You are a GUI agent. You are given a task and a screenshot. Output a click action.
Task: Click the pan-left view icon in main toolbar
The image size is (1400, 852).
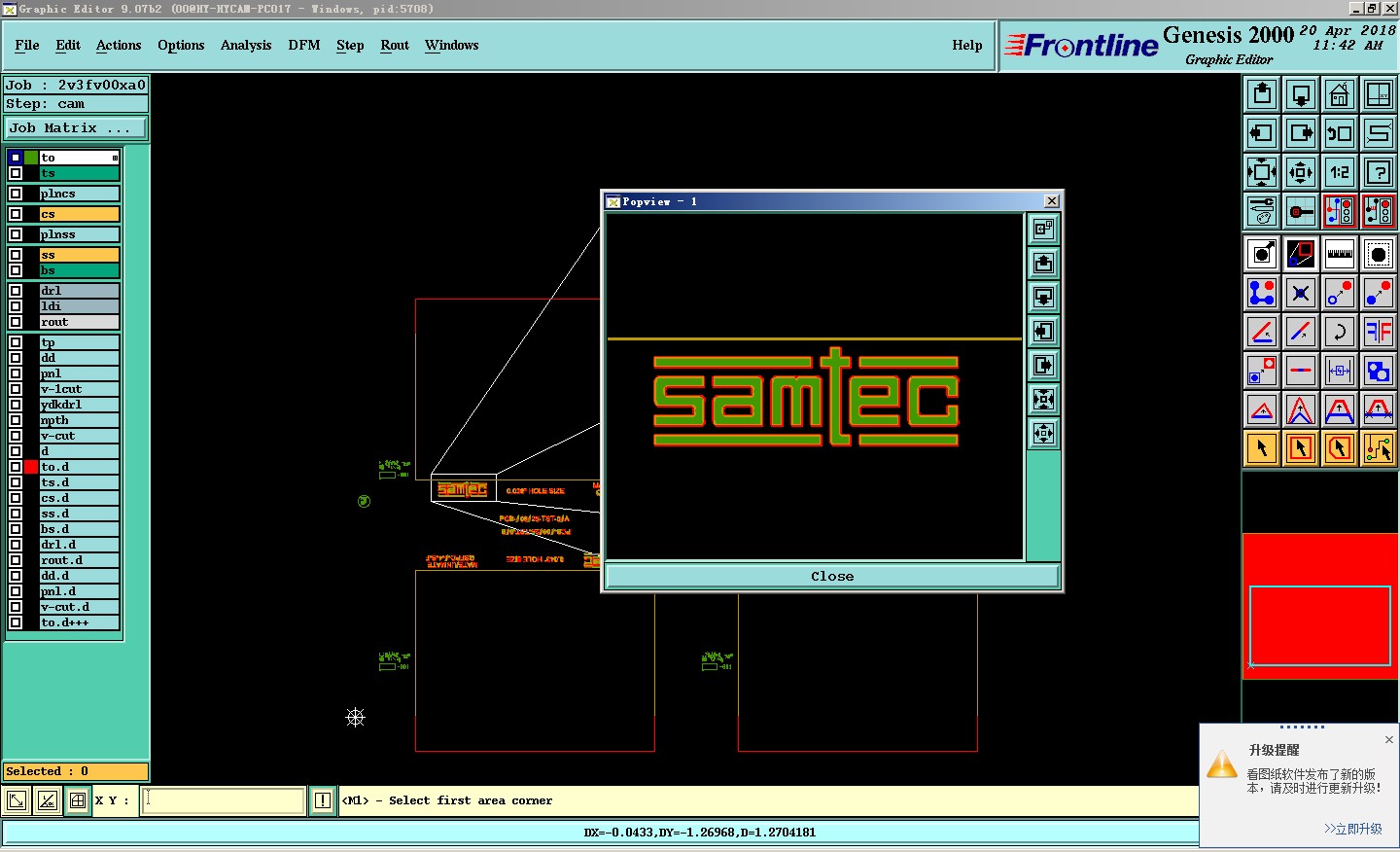tap(1262, 133)
